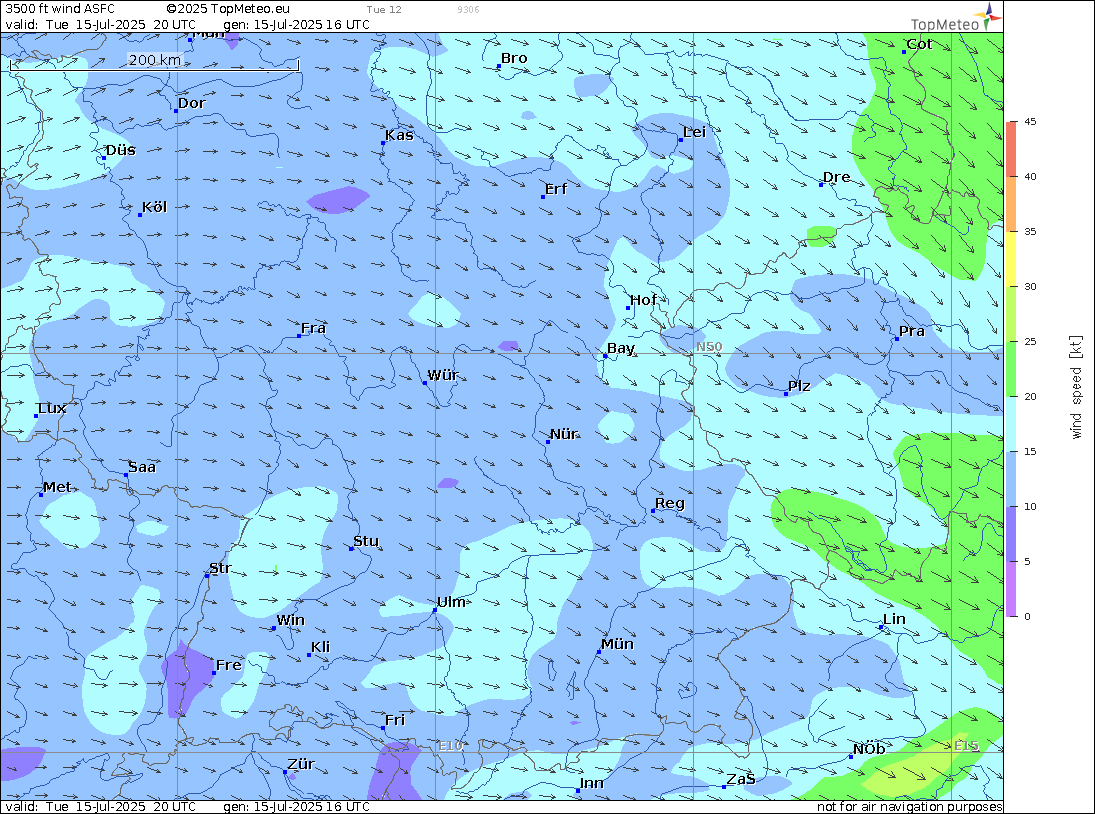Click the 'Bay' city label
The height and width of the screenshot is (814, 1095).
621,348
